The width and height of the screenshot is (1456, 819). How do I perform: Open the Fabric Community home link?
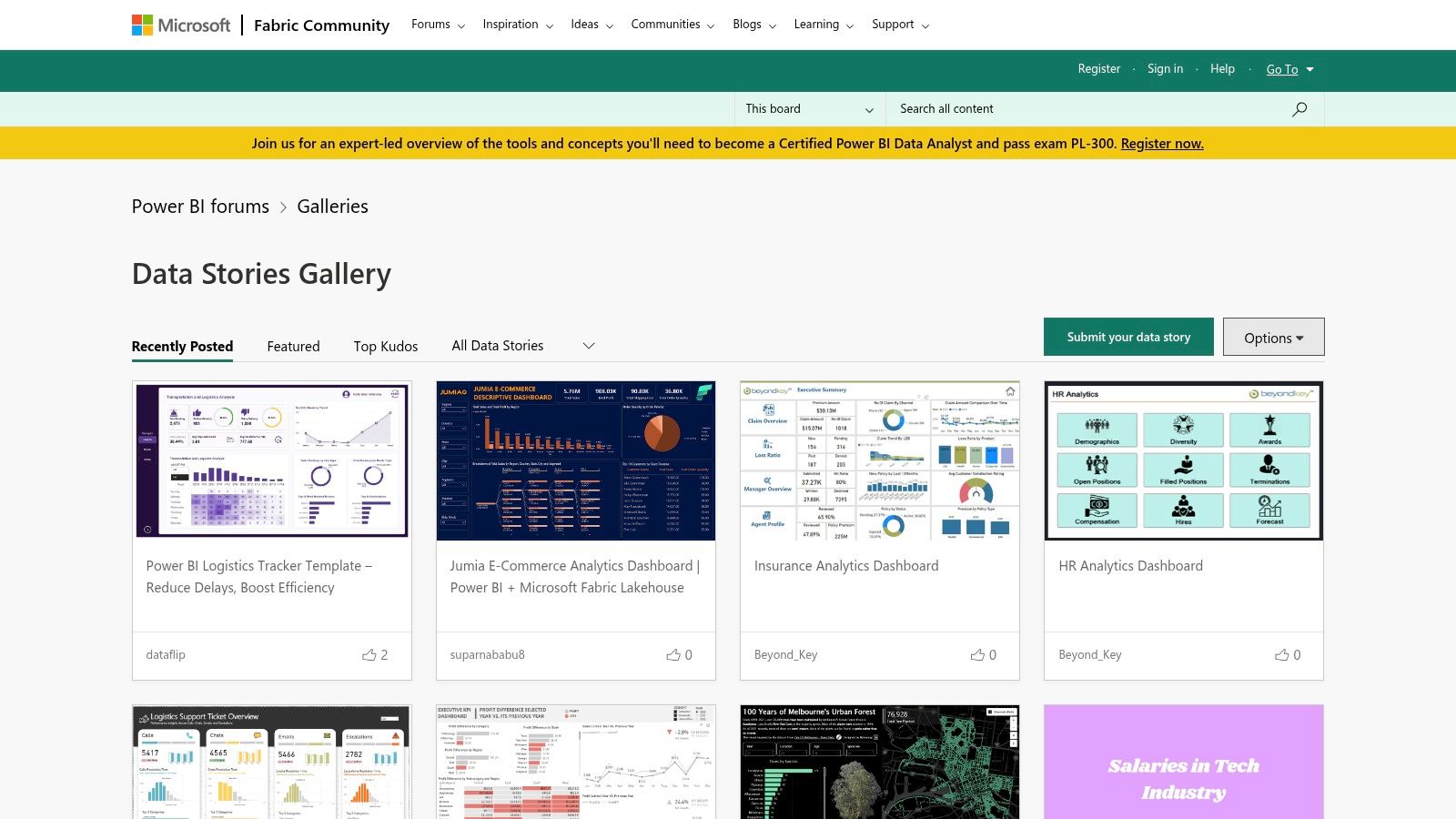pos(321,25)
